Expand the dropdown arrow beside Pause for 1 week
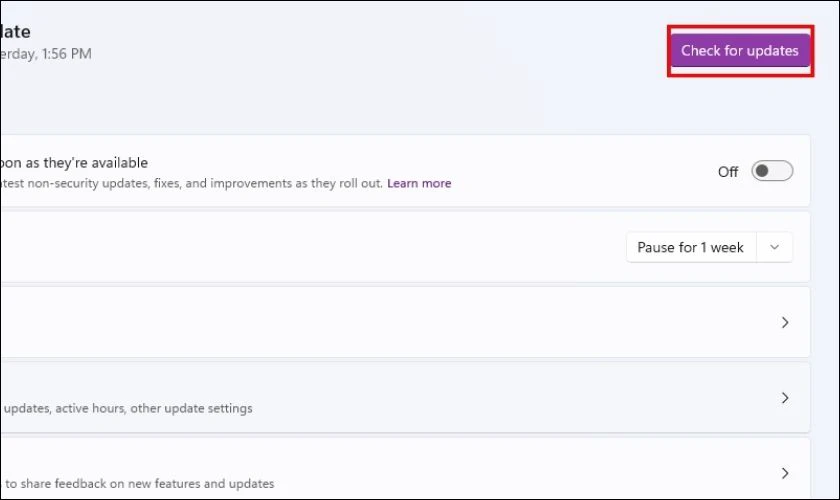 click(x=775, y=247)
